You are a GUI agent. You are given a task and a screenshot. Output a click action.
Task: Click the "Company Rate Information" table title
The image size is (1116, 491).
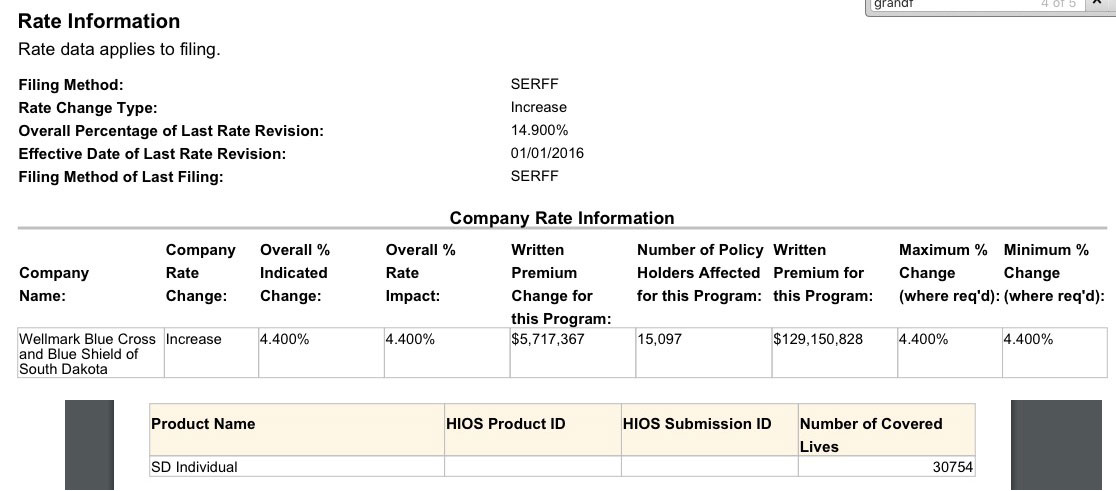point(562,218)
